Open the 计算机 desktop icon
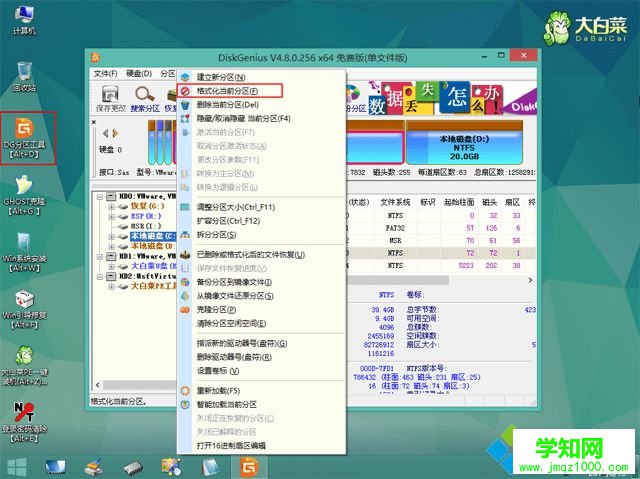Image resolution: width=640 pixels, height=479 pixels. pyautogui.click(x=24, y=20)
